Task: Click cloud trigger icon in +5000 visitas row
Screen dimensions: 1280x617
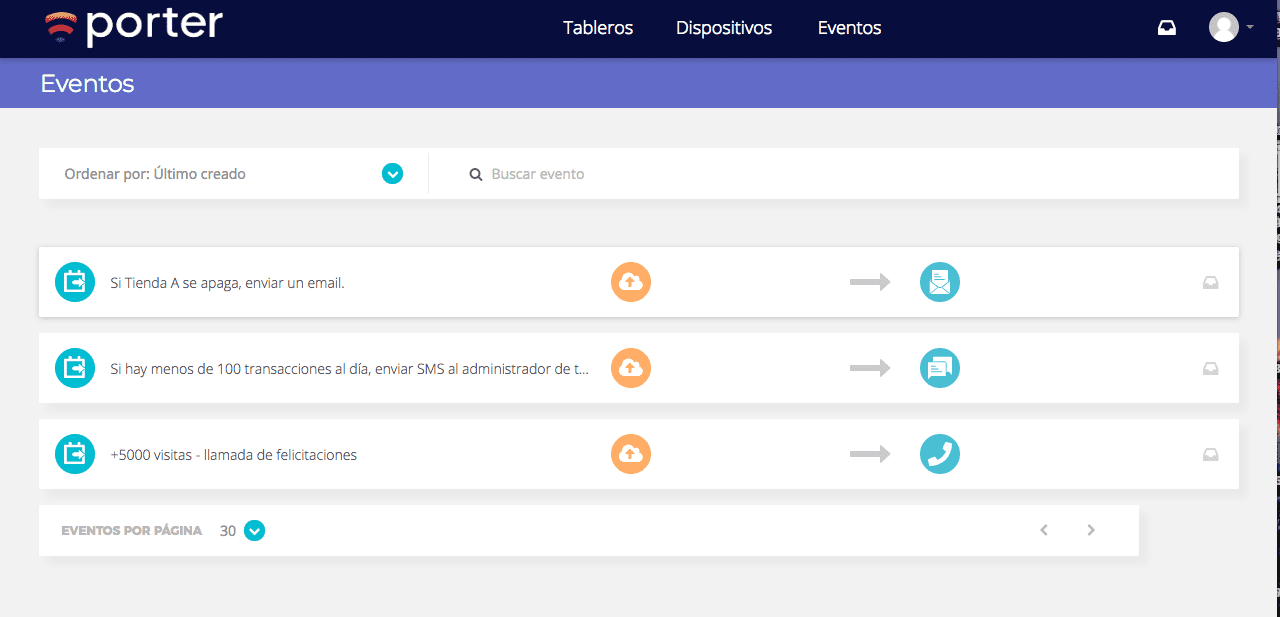Action: [x=631, y=454]
